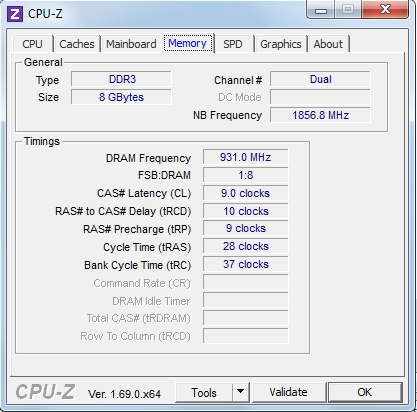Select the DDR3 type value

click(121, 79)
